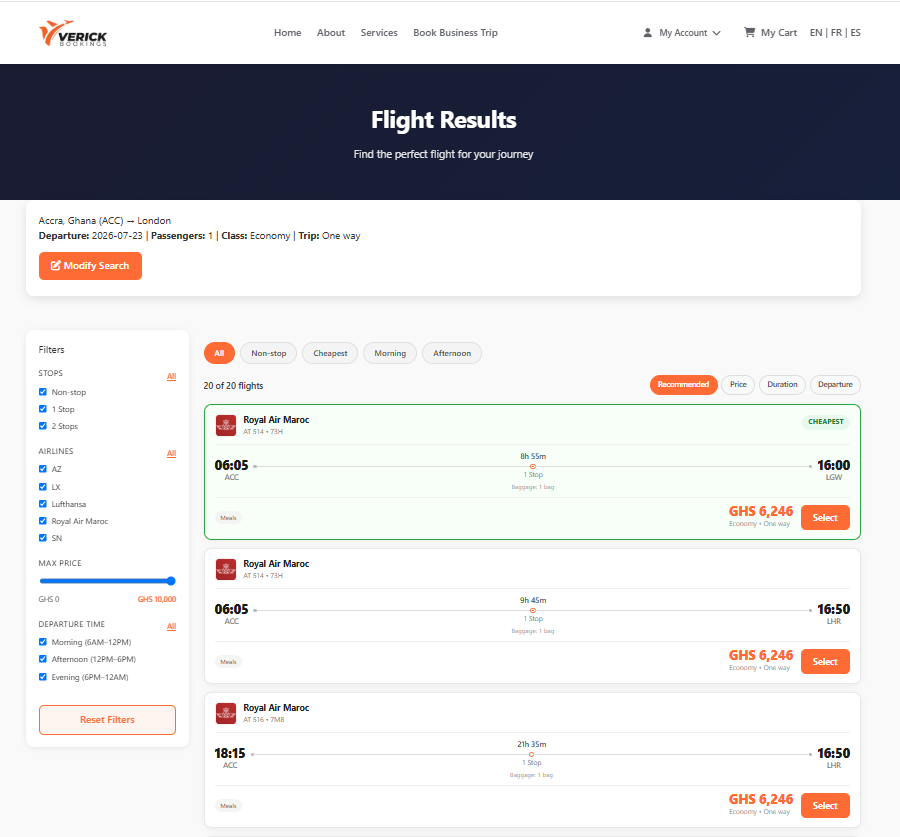Toggle the Lufthansa airline checkbox
The width and height of the screenshot is (900, 837).
tap(42, 503)
